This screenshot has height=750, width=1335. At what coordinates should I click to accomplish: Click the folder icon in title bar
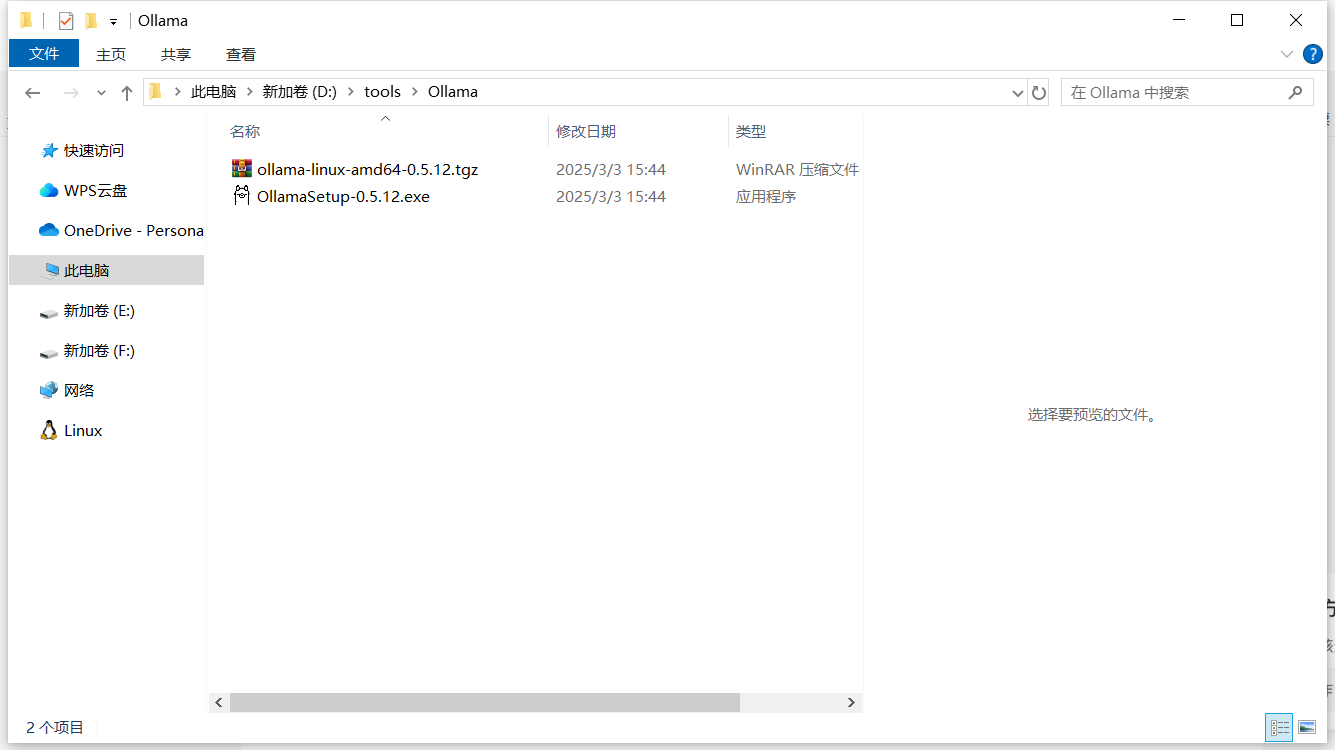click(27, 20)
